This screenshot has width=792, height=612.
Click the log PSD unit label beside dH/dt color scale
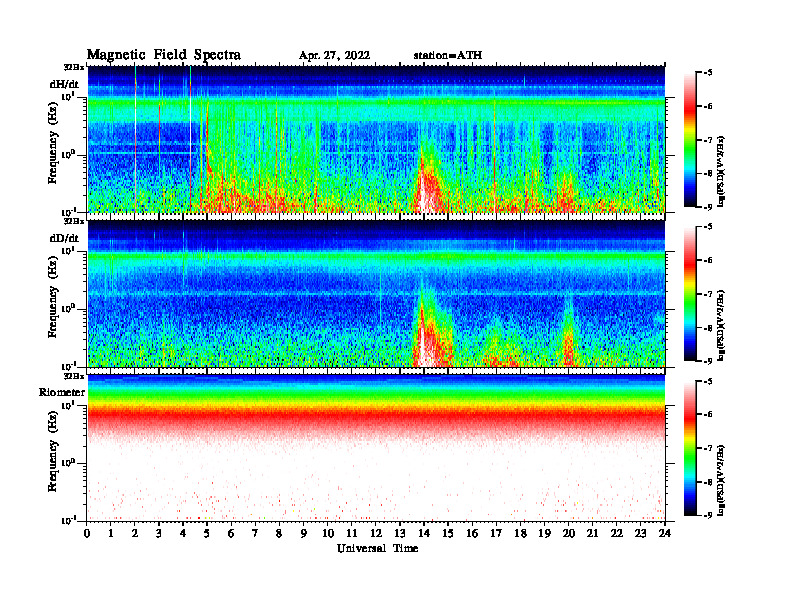point(722,172)
